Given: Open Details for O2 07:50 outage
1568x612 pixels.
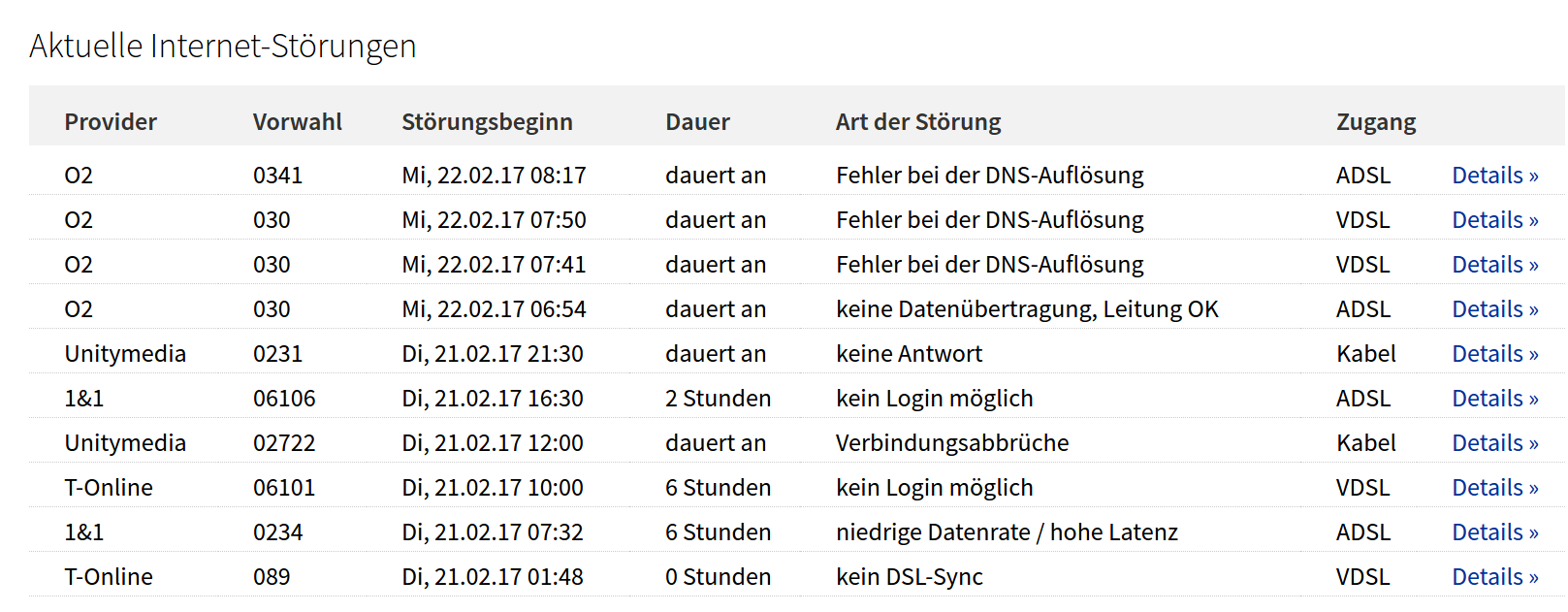Looking at the screenshot, I should (1494, 220).
